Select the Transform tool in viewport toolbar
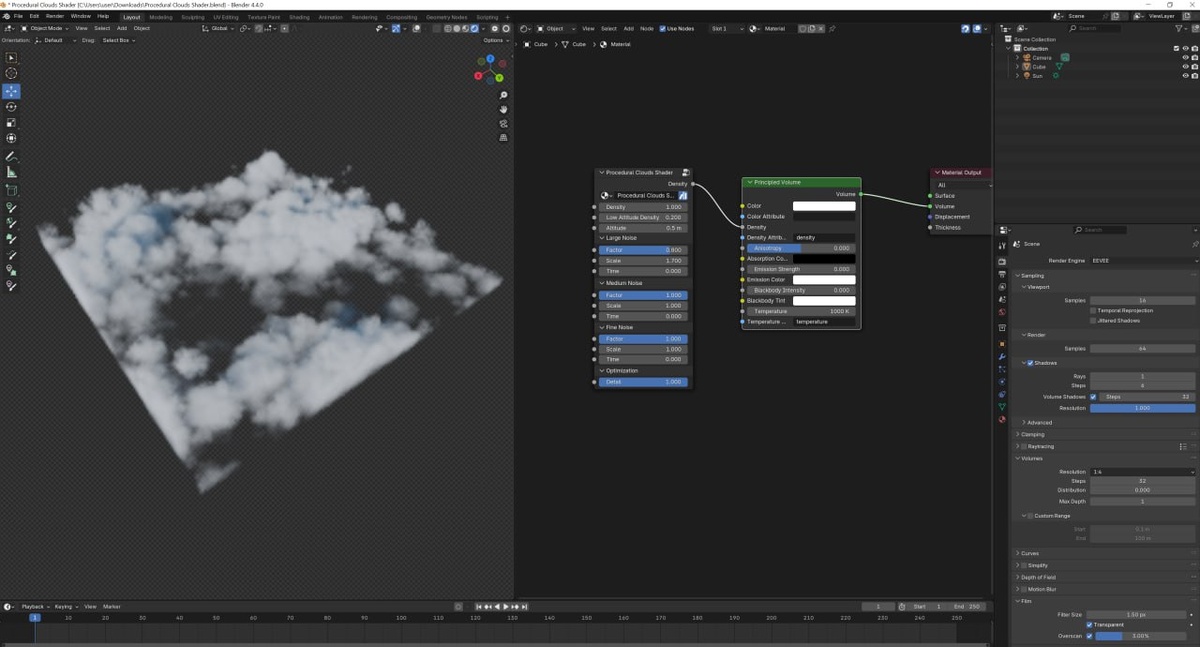 pos(11,139)
